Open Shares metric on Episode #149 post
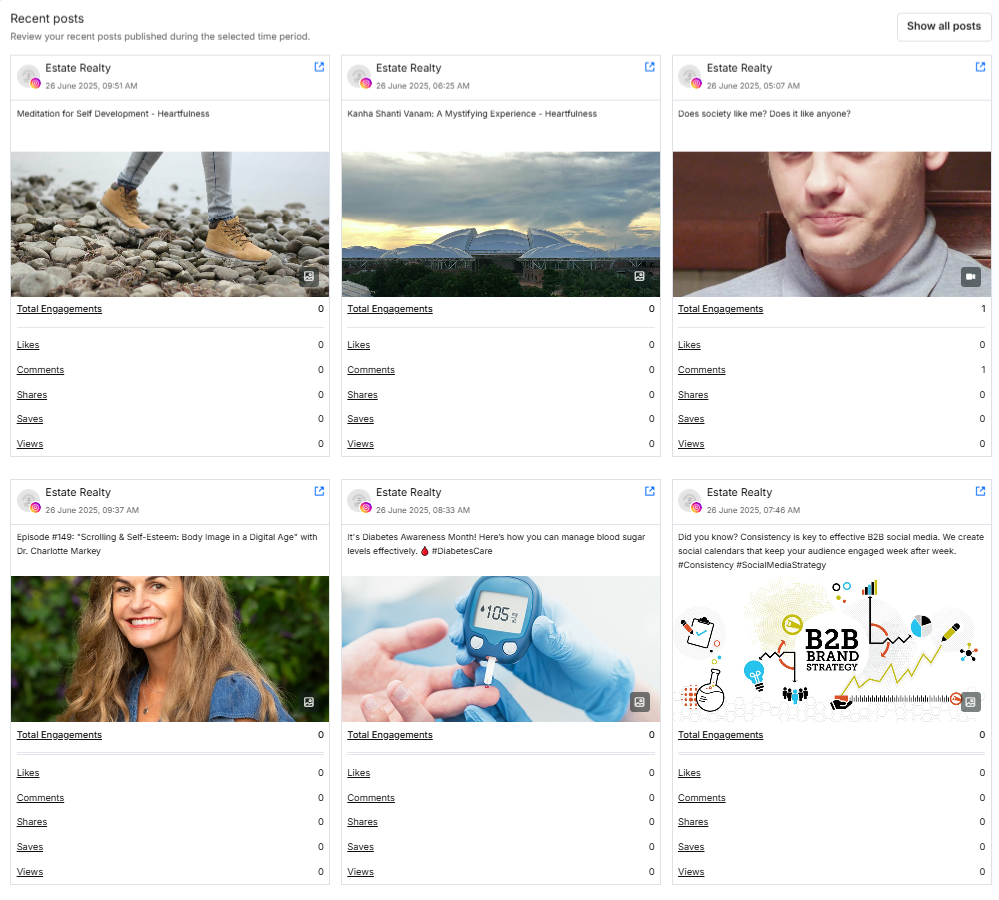The height and width of the screenshot is (900, 999). [x=32, y=822]
